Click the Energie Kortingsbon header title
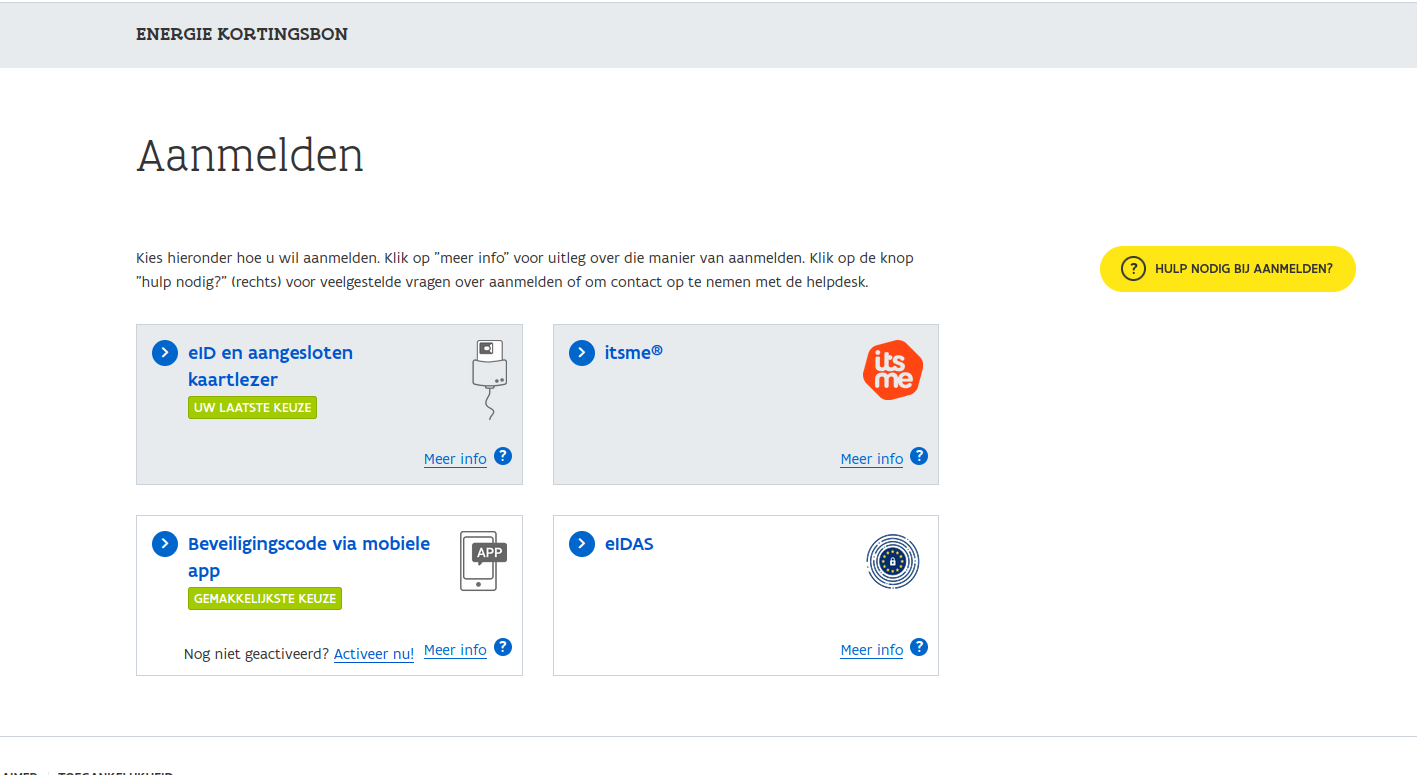The image size is (1417, 775). click(242, 35)
